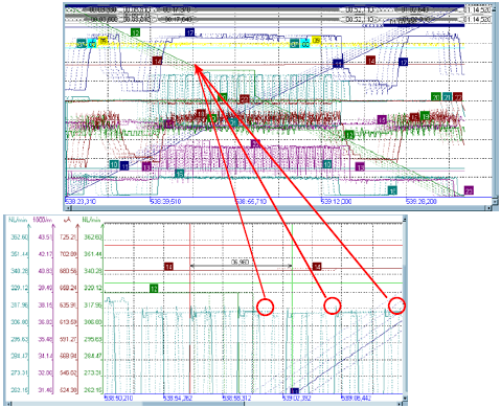Click the rightmost yellow tag on the yellow line
500x407 pixels.
pyautogui.click(x=316, y=40)
